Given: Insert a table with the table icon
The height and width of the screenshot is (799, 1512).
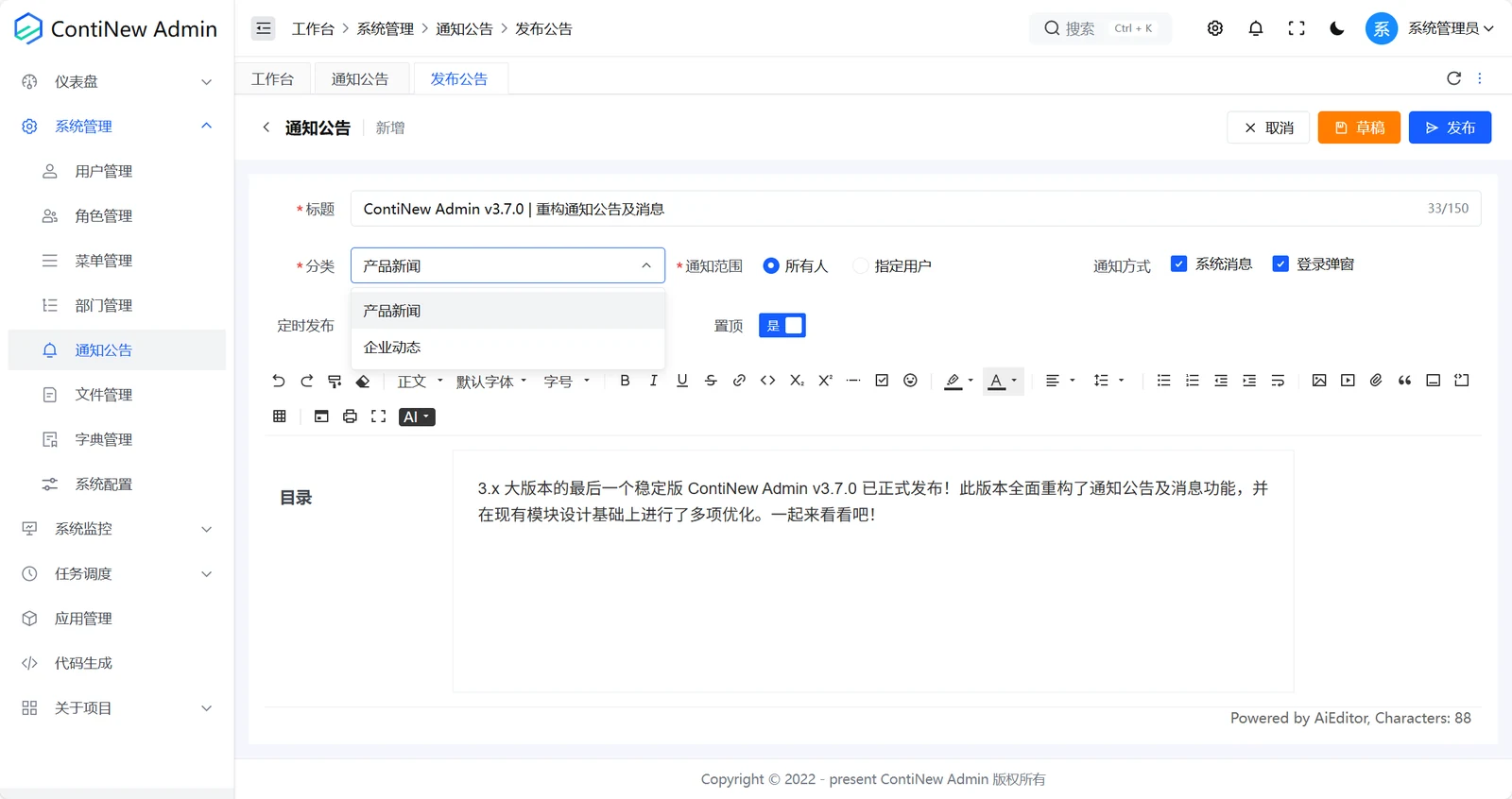Looking at the screenshot, I should tap(279, 416).
